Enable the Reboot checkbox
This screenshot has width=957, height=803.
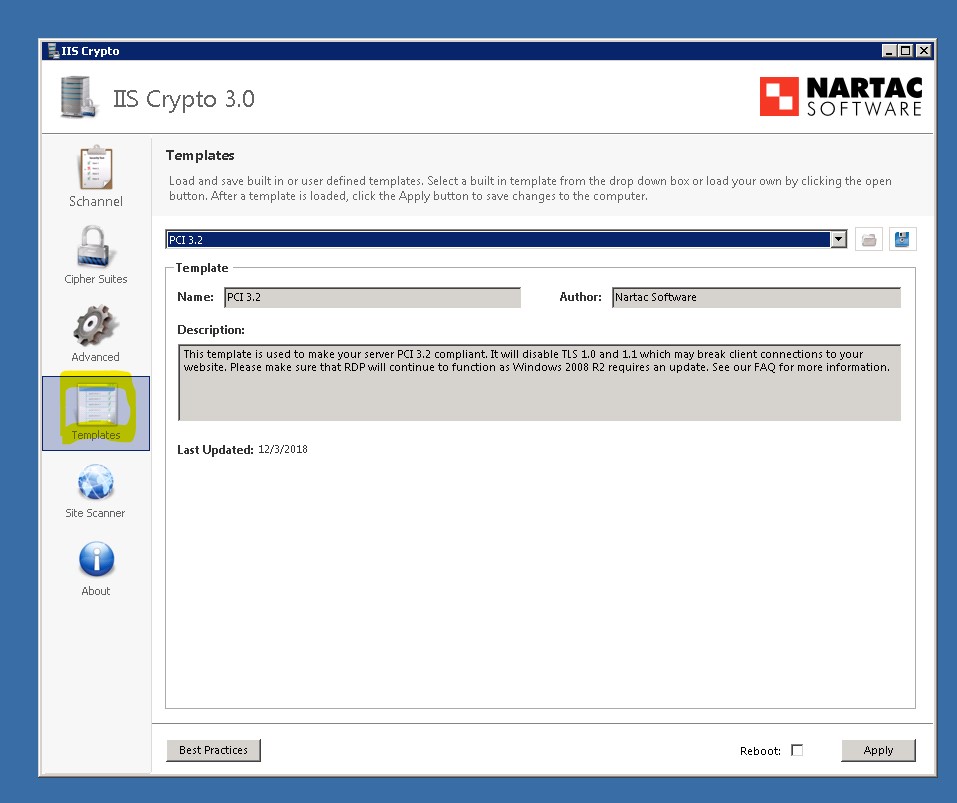coord(797,750)
